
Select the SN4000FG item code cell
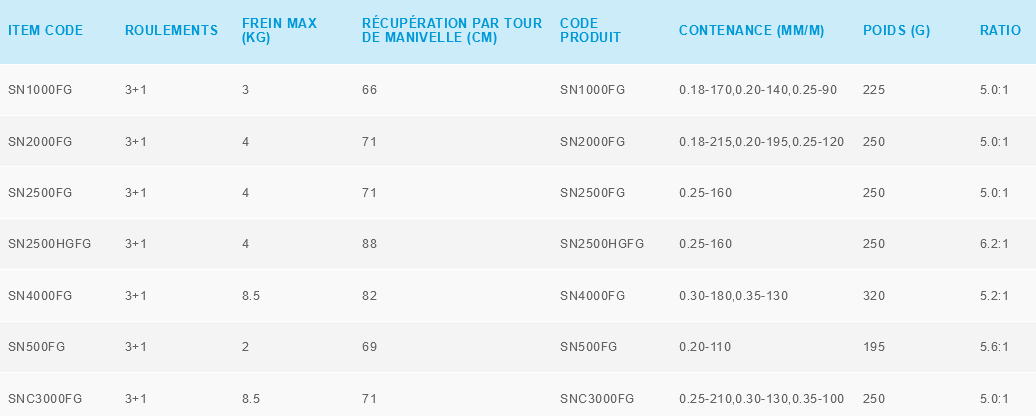pos(40,296)
